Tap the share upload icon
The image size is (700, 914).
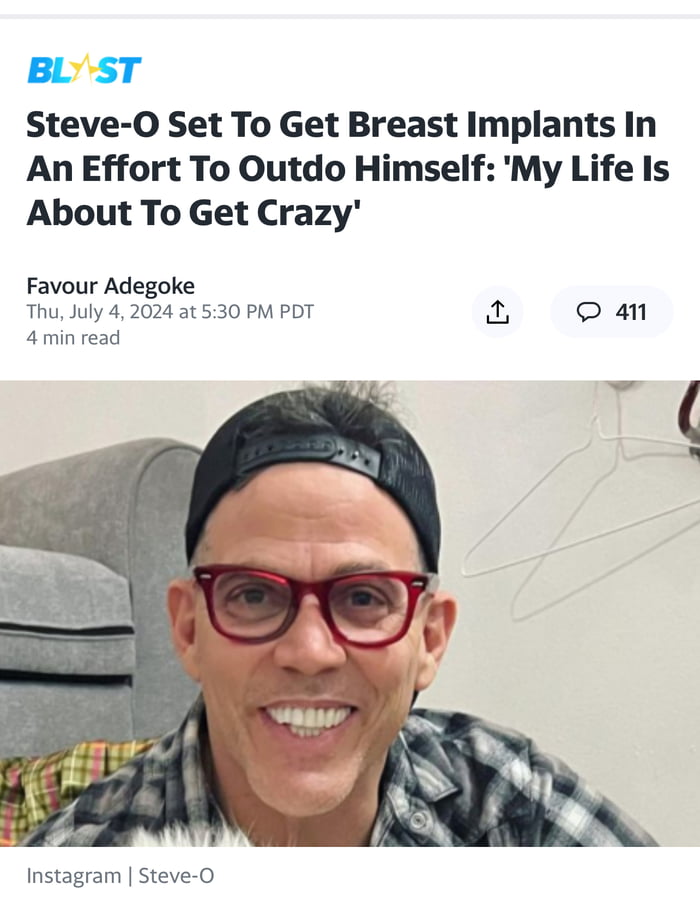497,312
